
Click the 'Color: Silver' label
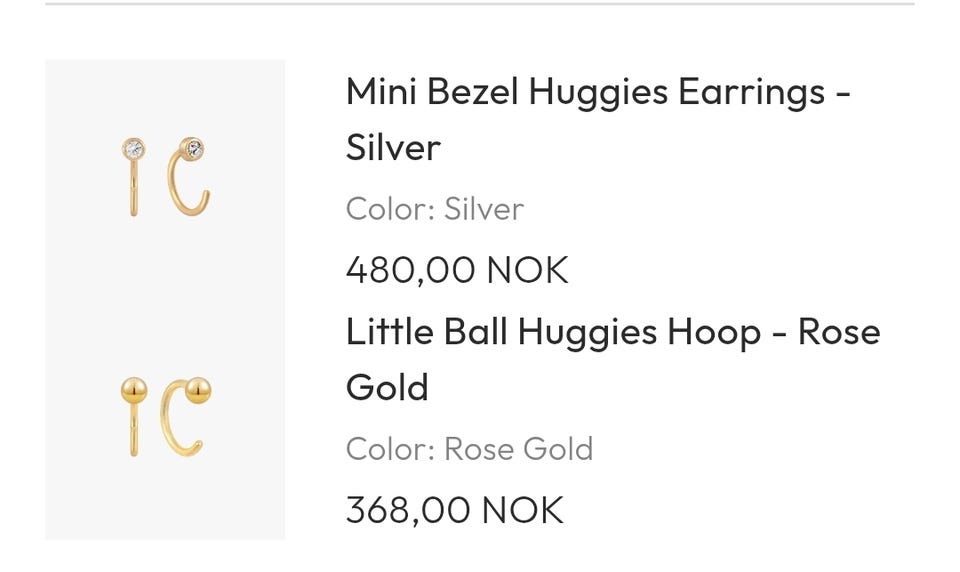pyautogui.click(x=434, y=209)
